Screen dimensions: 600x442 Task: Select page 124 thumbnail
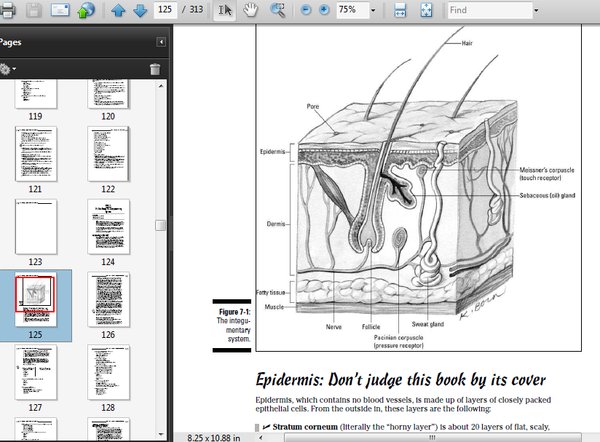pyautogui.click(x=108, y=227)
